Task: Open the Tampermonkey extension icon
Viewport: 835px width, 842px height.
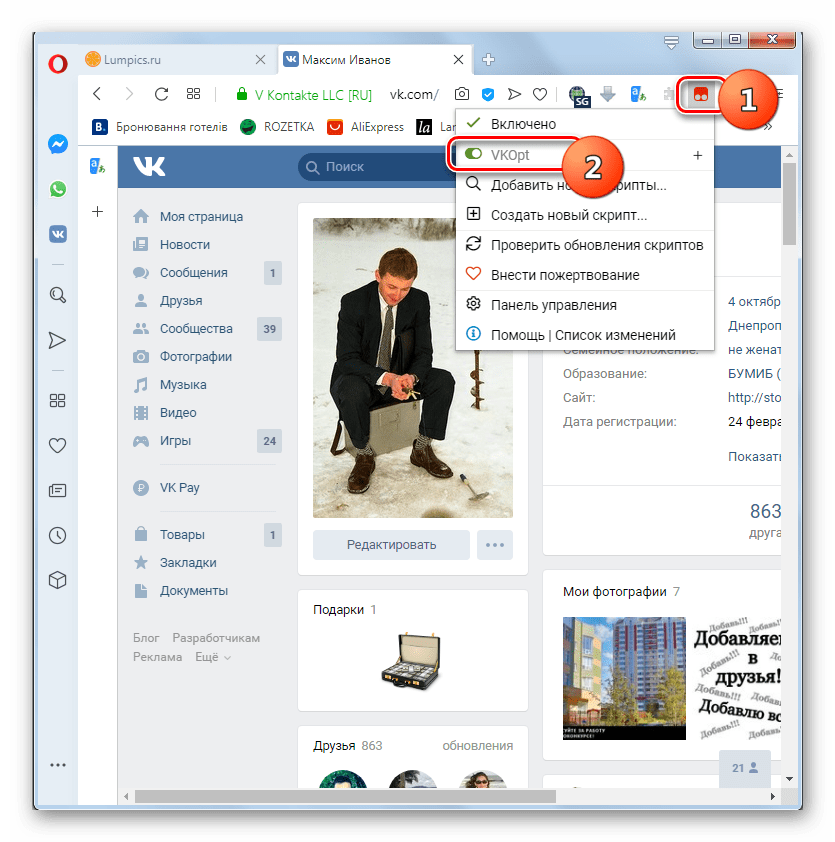Action: [x=701, y=95]
